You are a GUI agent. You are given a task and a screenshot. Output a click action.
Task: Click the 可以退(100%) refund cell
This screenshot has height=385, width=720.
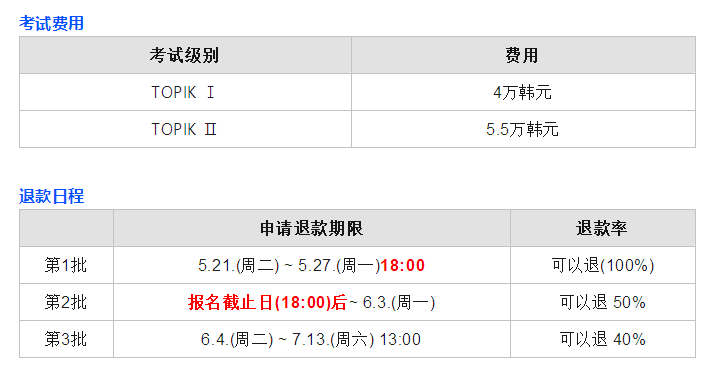click(602, 265)
